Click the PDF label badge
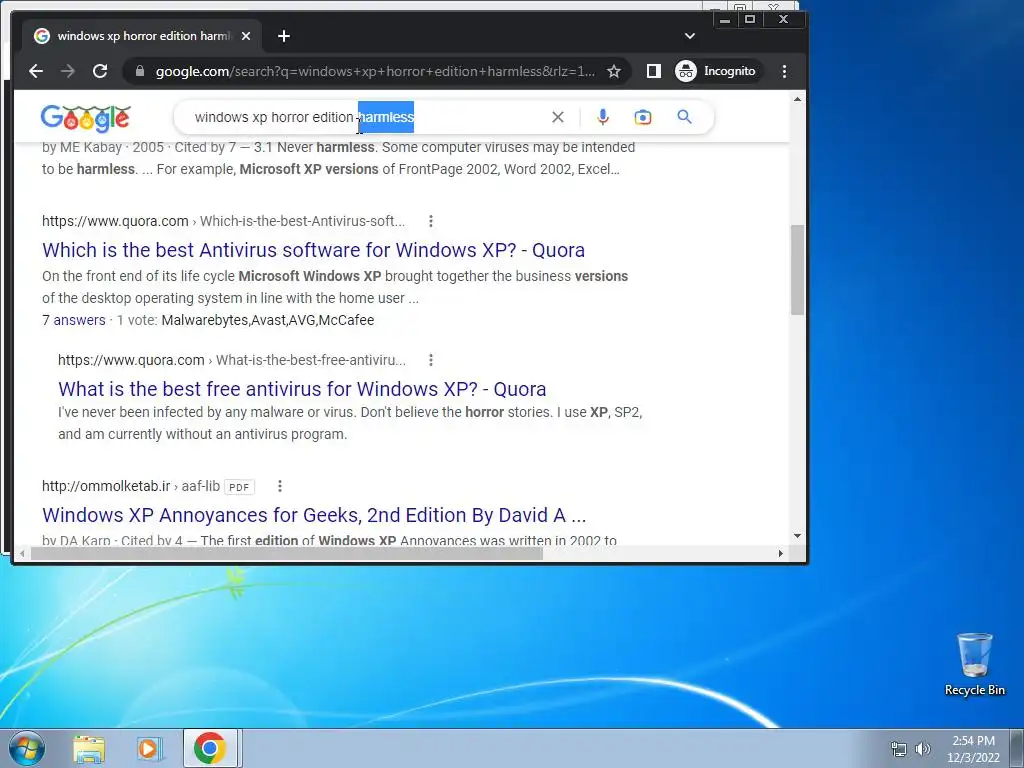The width and height of the screenshot is (1024, 768). [x=239, y=487]
